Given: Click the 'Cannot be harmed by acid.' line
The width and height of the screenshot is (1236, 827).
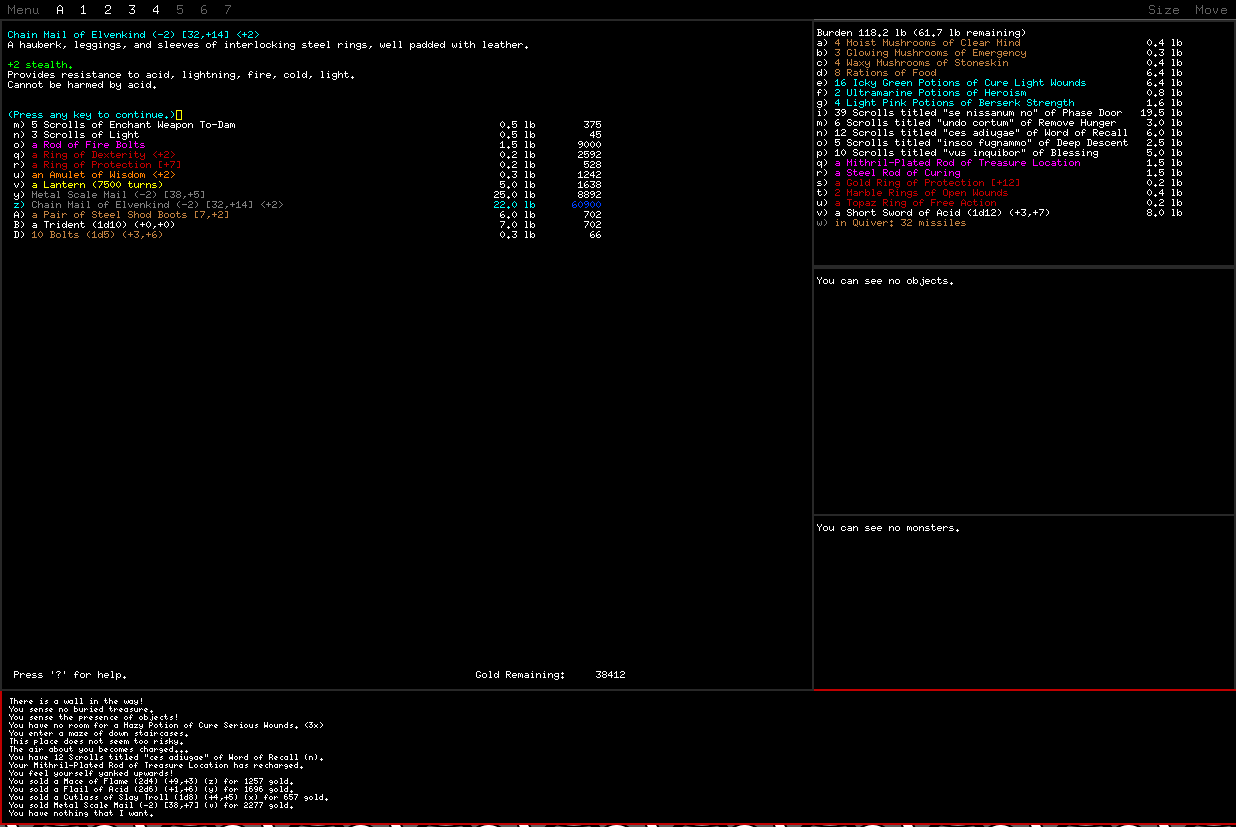Looking at the screenshot, I should point(82,85).
